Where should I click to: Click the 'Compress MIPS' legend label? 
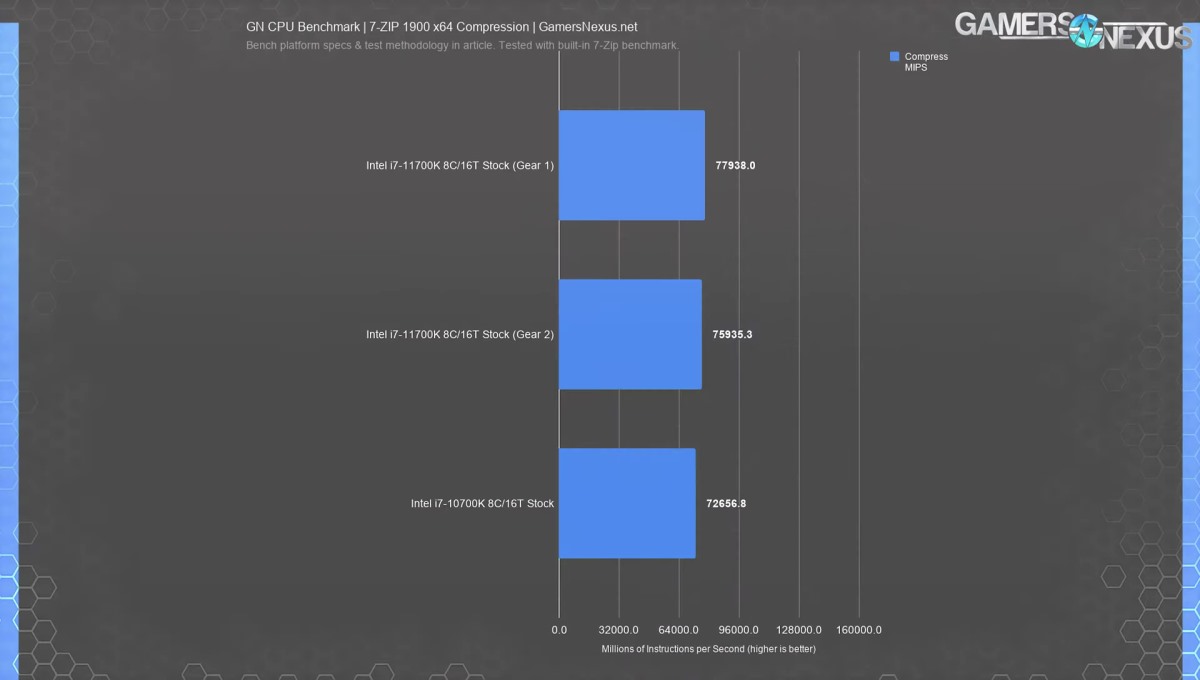click(926, 62)
